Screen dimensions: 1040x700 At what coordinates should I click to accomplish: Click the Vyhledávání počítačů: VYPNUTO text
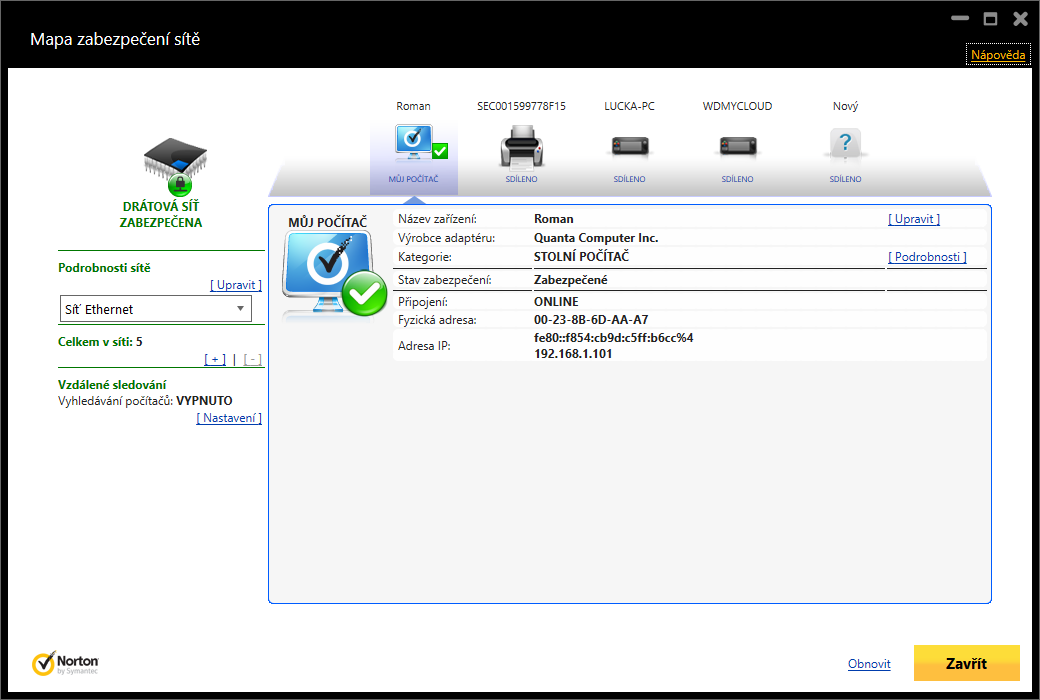(145, 401)
